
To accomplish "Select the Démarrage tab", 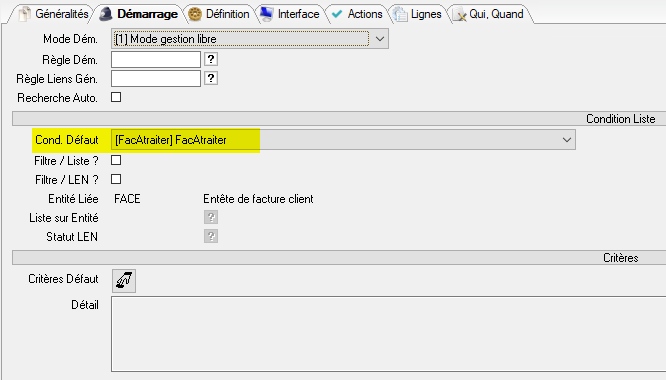I will (138, 14).
